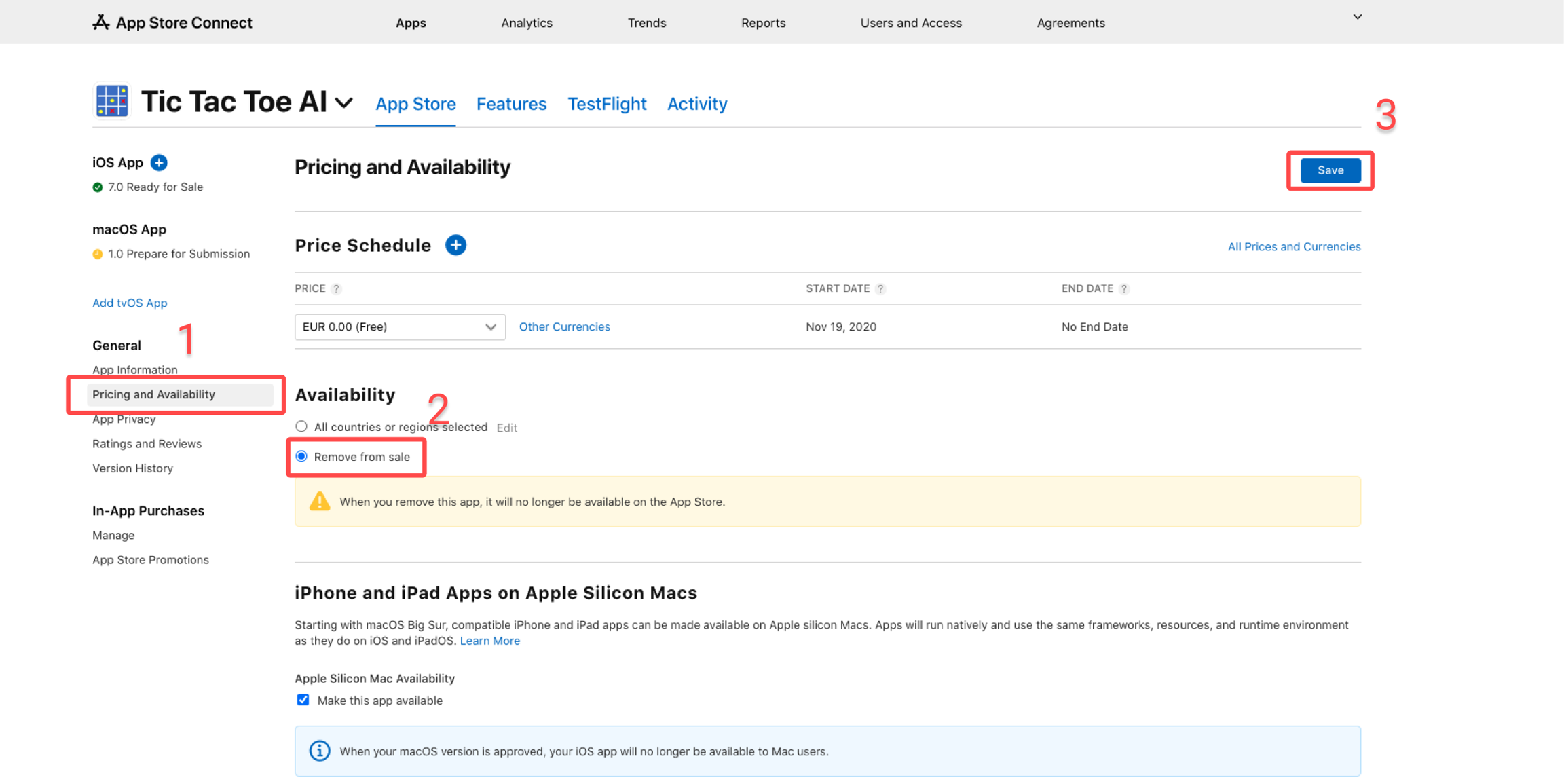Click the help icon next to START DATE
Viewport: 1564px width, 784px height.
click(880, 289)
